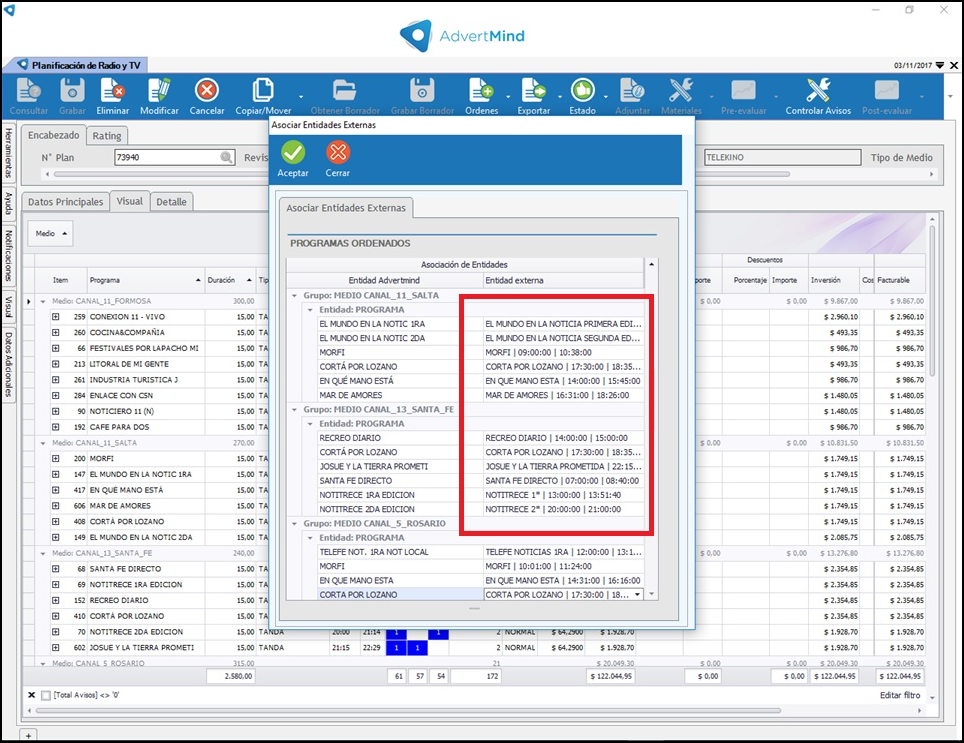Open the Ordenes dropdown arrow
This screenshot has width=964, height=743.
(508, 96)
